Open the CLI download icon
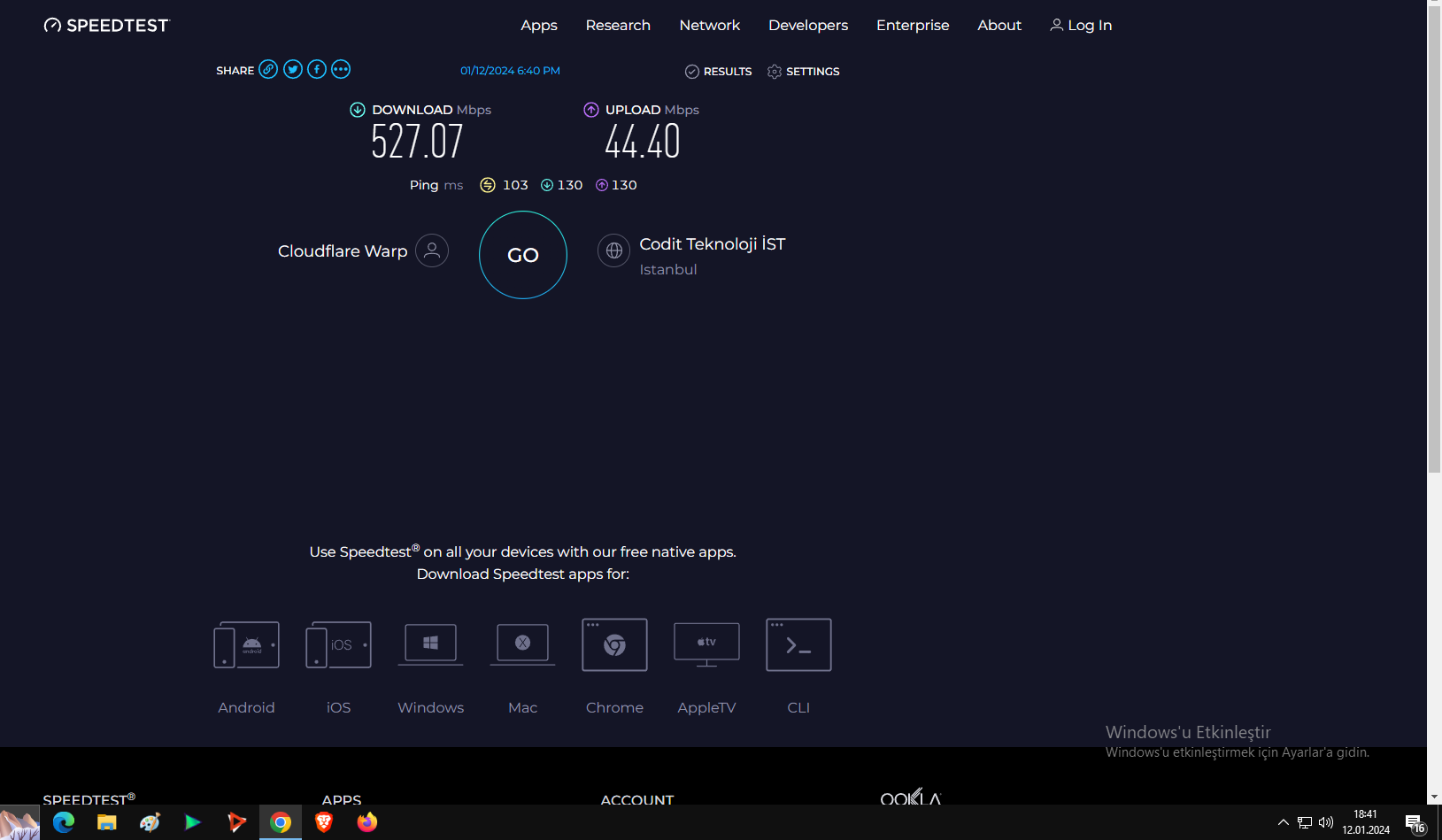The width and height of the screenshot is (1442, 840). pos(798,644)
